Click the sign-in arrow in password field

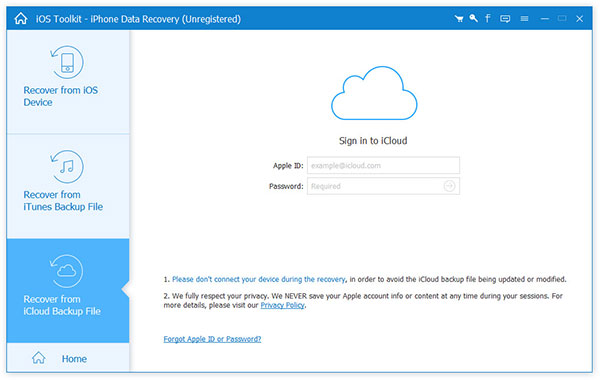(x=449, y=186)
